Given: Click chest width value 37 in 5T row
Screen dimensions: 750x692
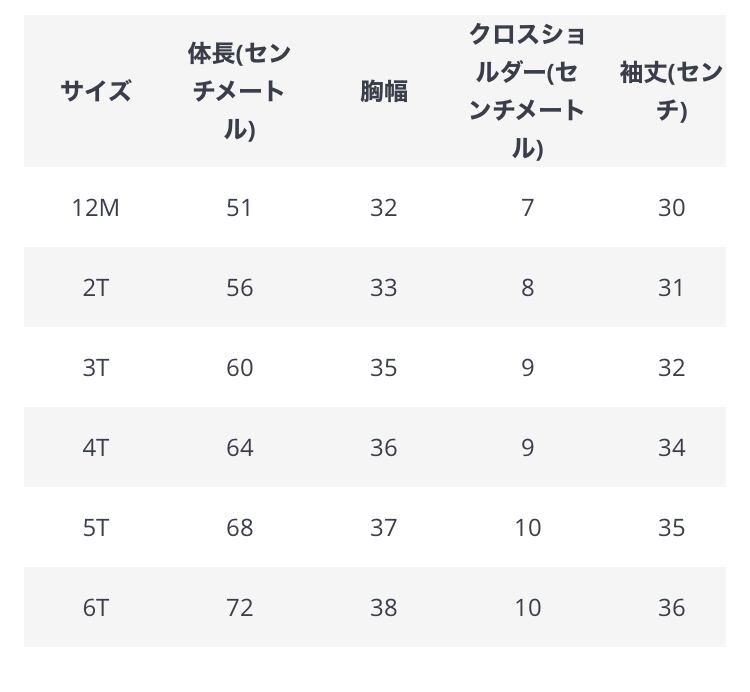Looking at the screenshot, I should [383, 528].
